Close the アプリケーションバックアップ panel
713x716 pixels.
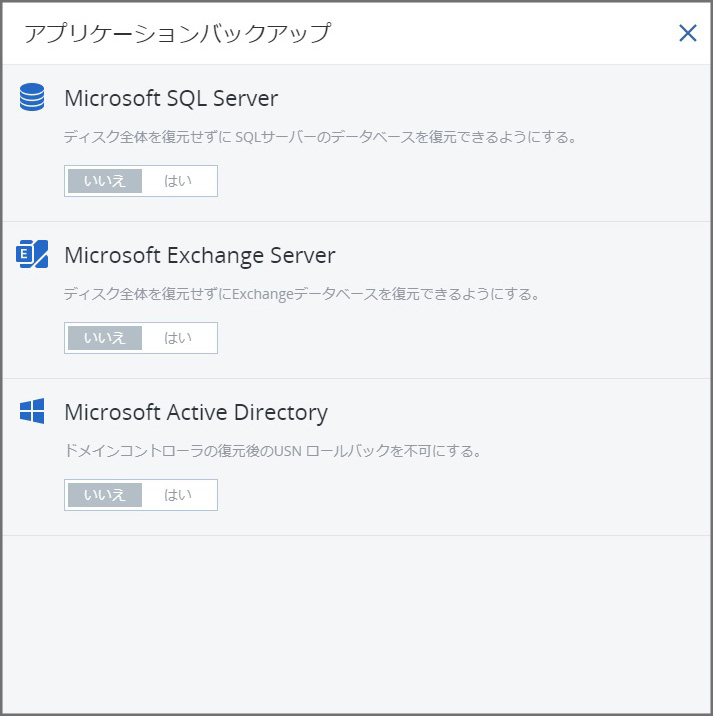tap(687, 33)
